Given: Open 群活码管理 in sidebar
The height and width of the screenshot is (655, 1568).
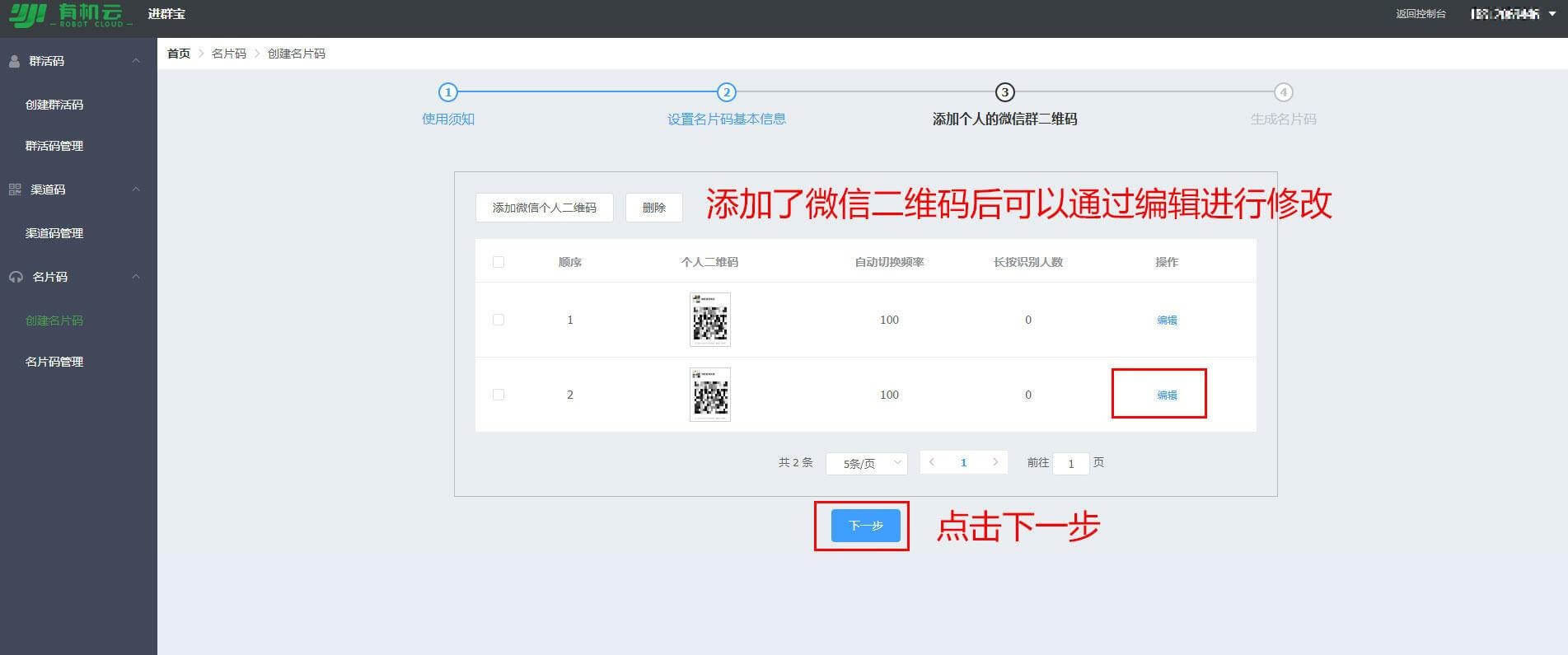Looking at the screenshot, I should point(54,146).
